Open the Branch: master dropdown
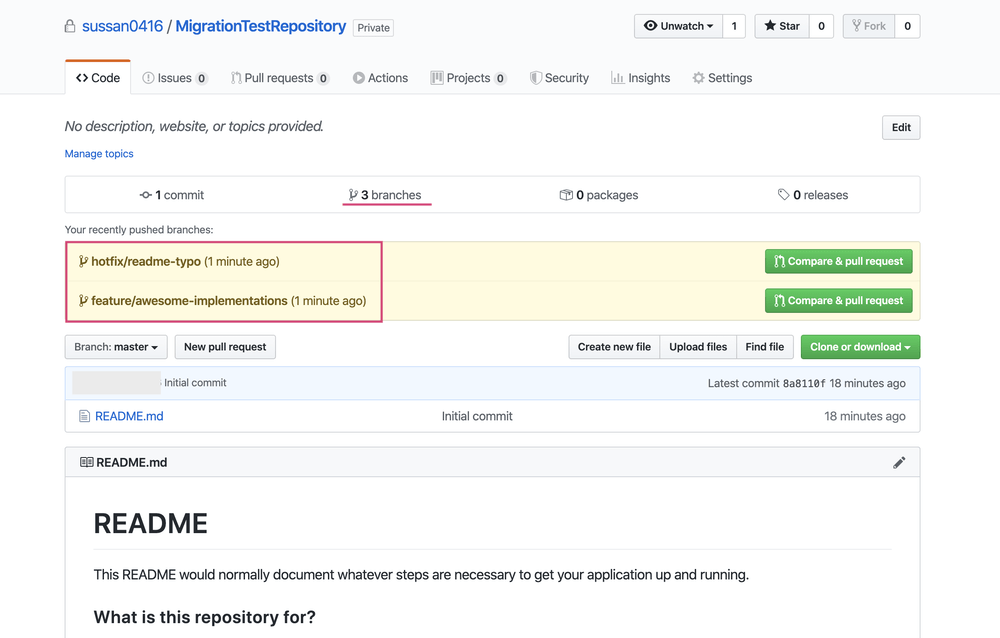The image size is (1000, 638). click(115, 346)
